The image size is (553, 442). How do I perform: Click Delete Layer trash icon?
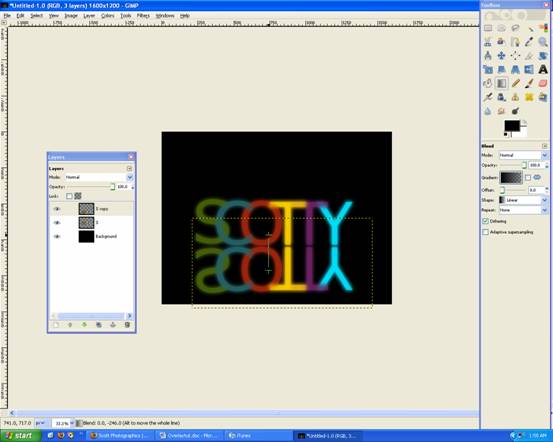(x=127, y=325)
